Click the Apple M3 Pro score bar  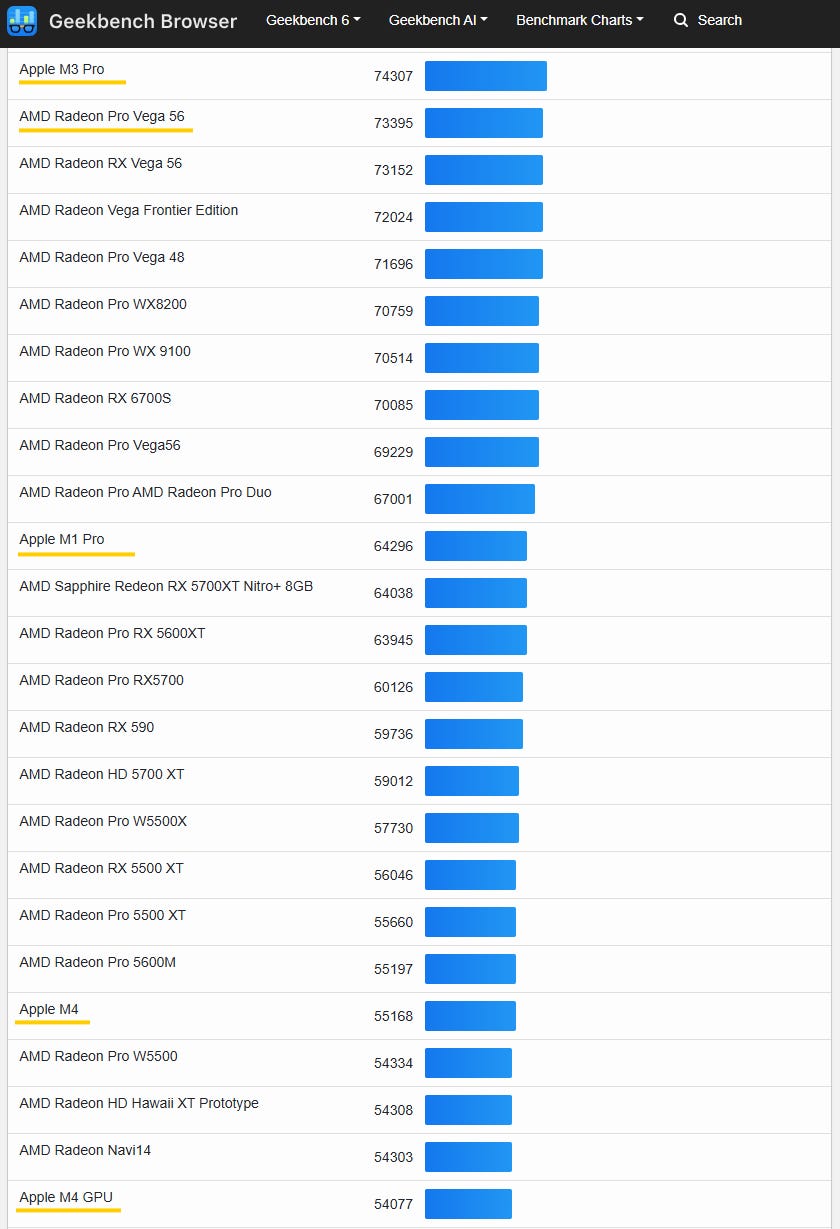(x=485, y=76)
